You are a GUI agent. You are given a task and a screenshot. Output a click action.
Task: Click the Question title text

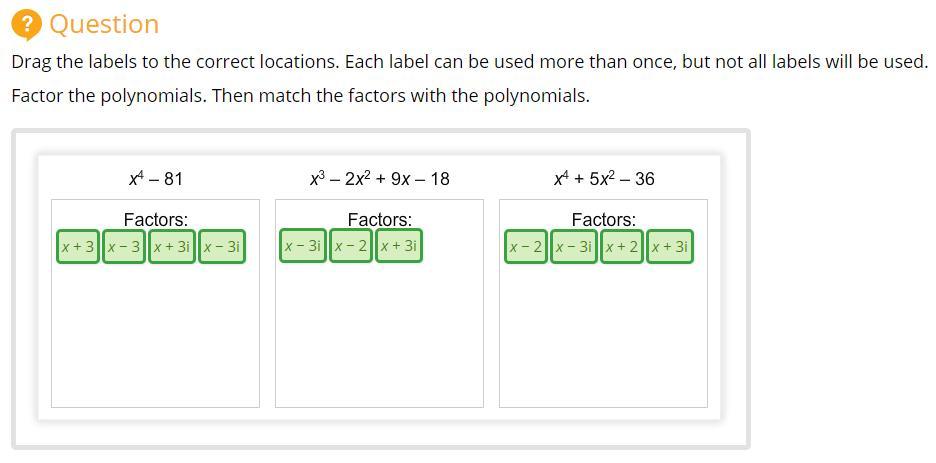104,23
